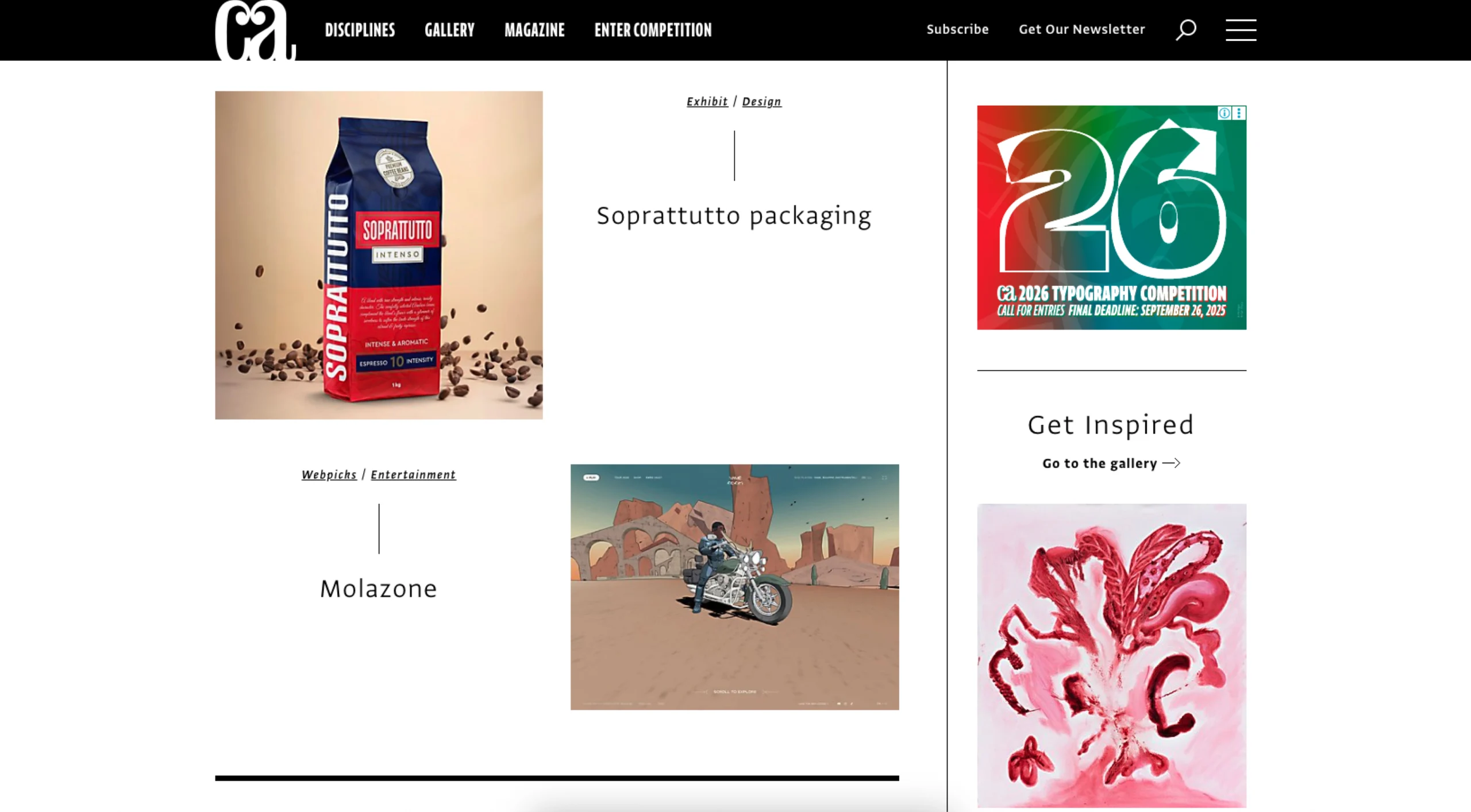Follow the Webpicks category link
The image size is (1471, 812).
(x=329, y=475)
